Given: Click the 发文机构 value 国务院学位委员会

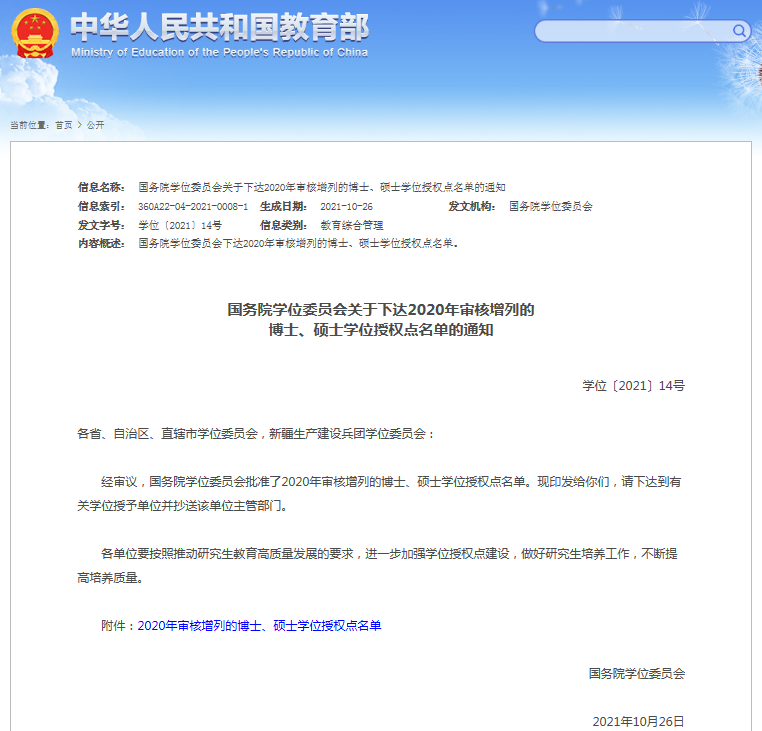Looking at the screenshot, I should pos(551,206).
